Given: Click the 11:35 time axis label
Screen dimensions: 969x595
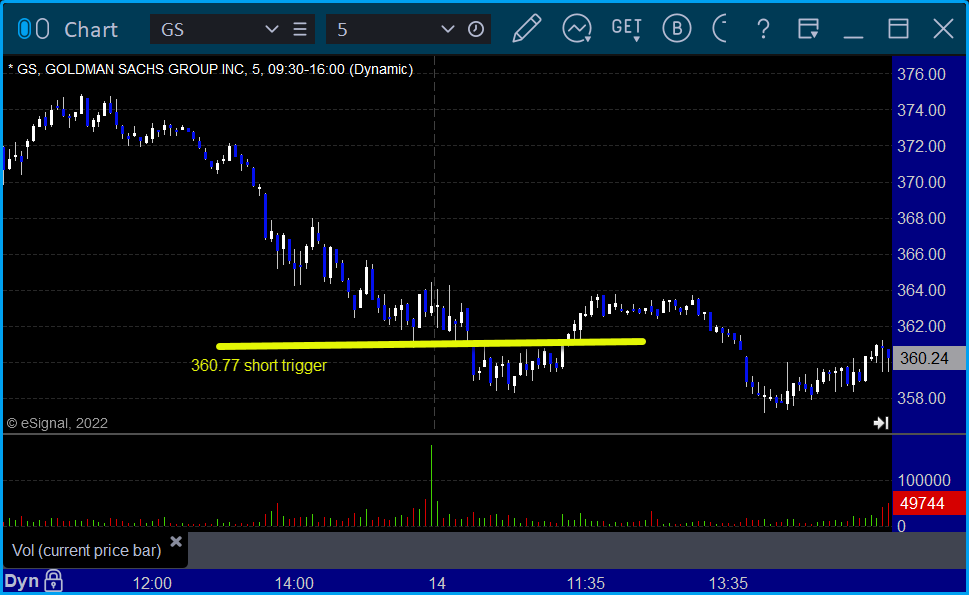Looking at the screenshot, I should pyautogui.click(x=586, y=583).
